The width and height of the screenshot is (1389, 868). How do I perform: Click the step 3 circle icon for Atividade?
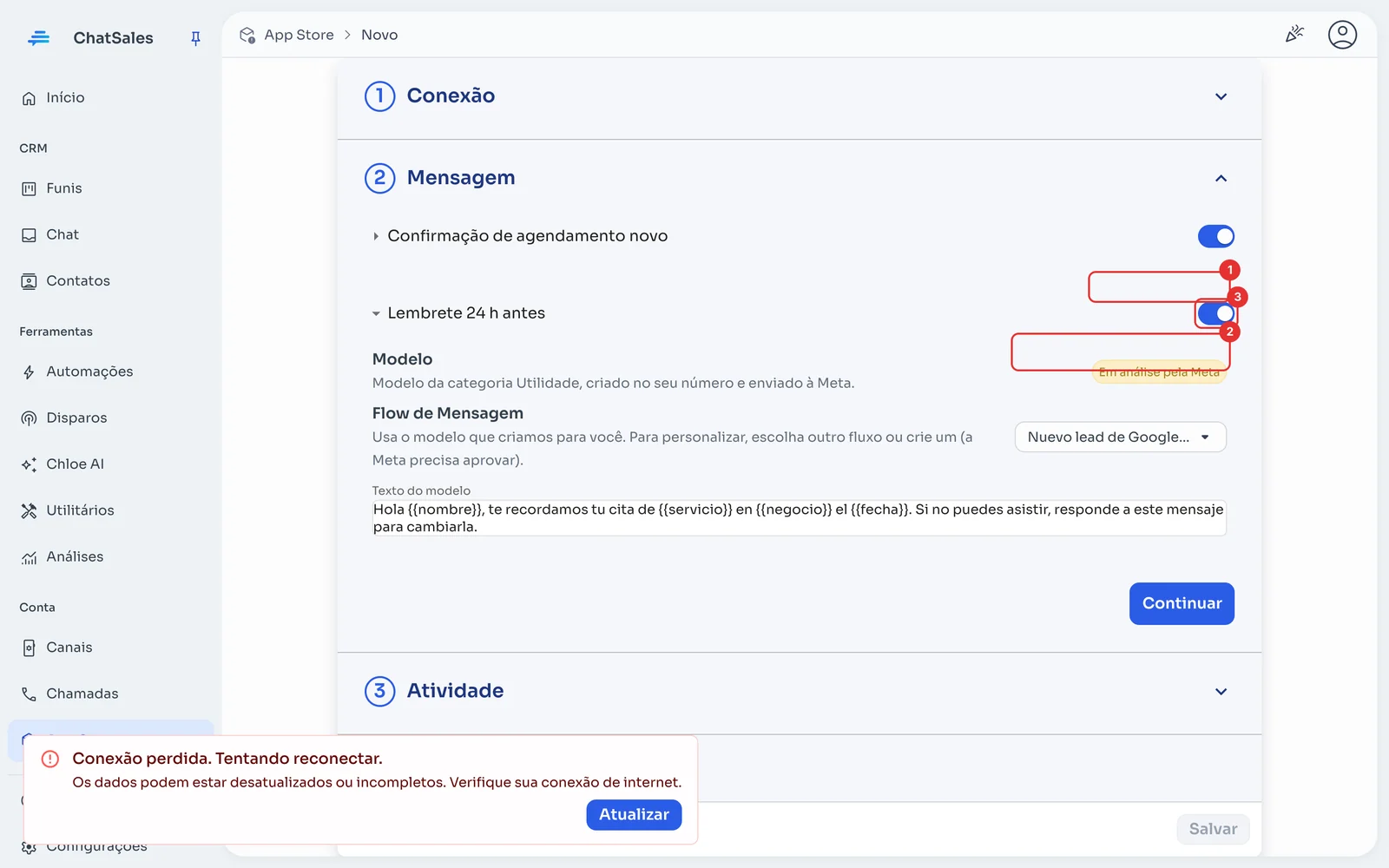tap(379, 691)
